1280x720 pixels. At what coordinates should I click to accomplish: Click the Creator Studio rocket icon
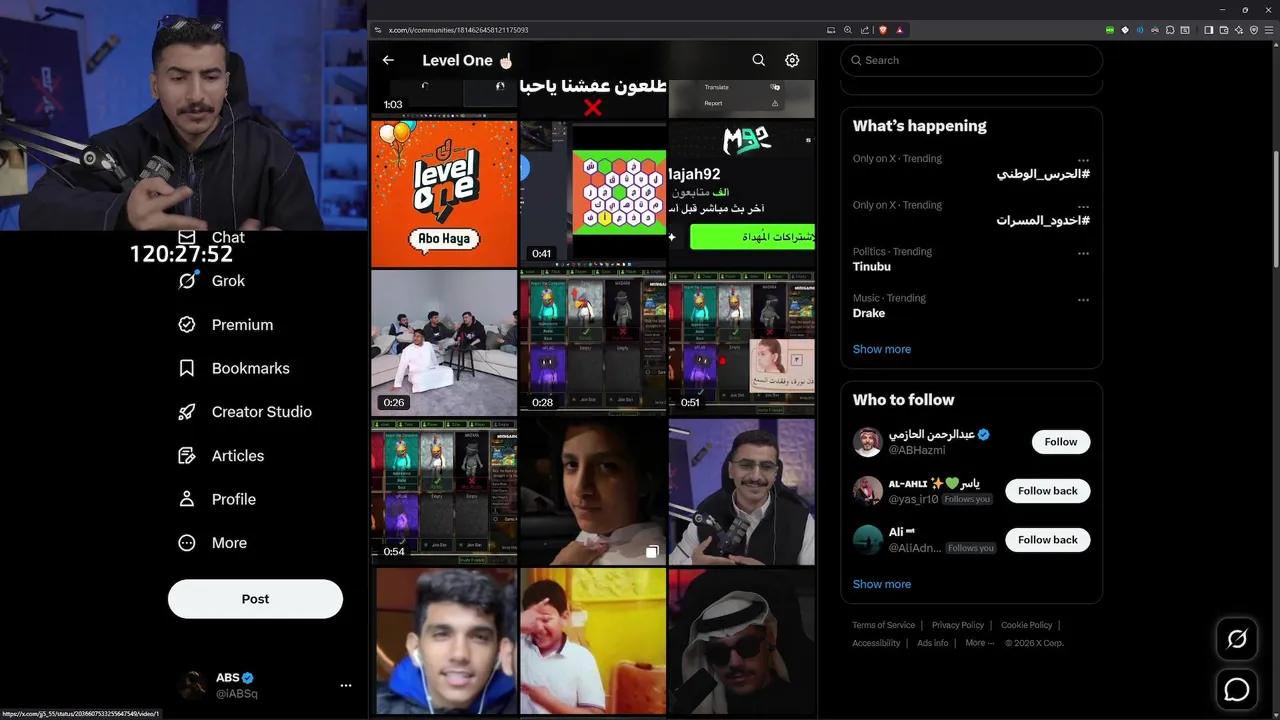point(187,412)
